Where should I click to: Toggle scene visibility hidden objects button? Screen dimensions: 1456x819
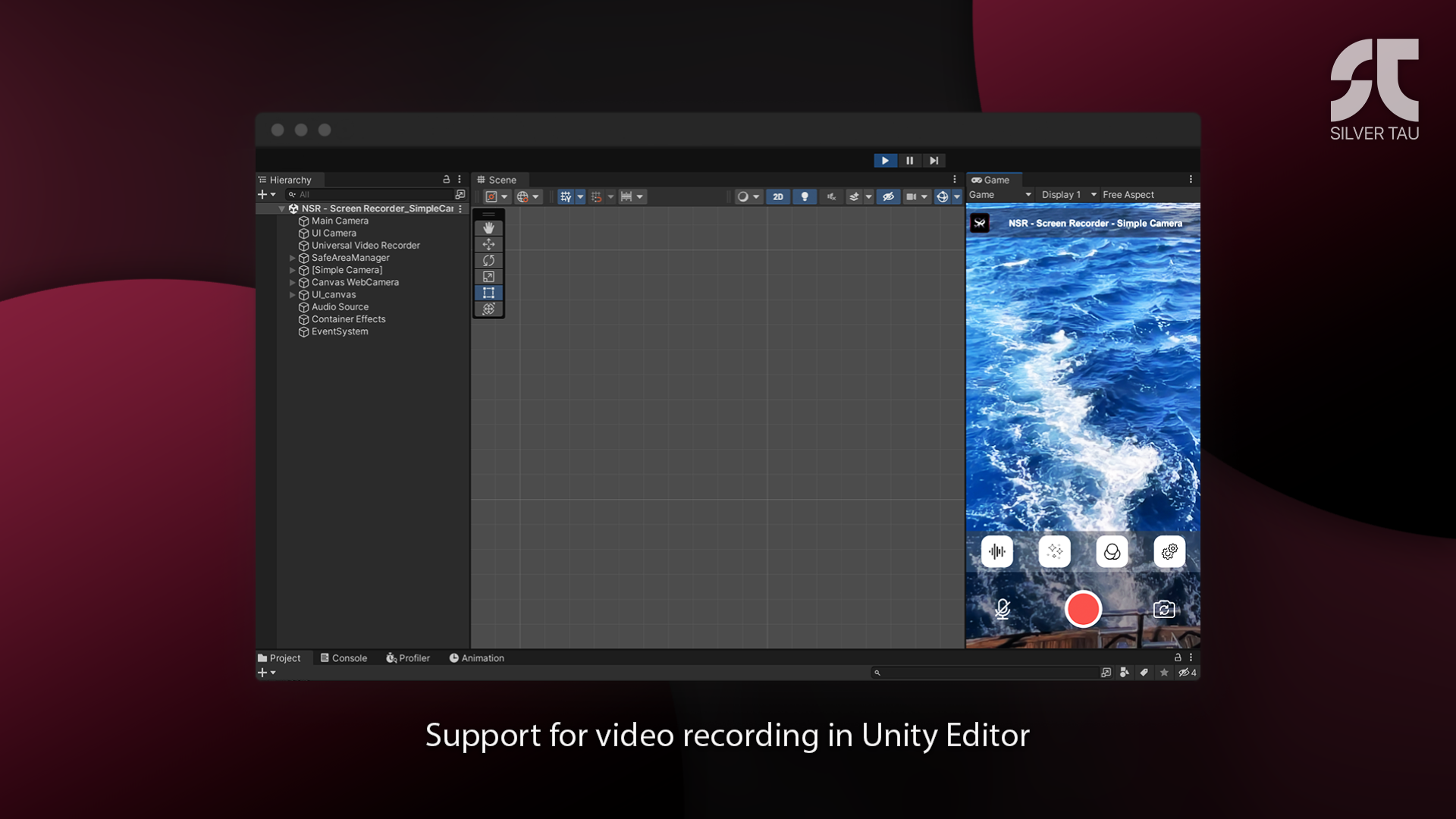888,196
